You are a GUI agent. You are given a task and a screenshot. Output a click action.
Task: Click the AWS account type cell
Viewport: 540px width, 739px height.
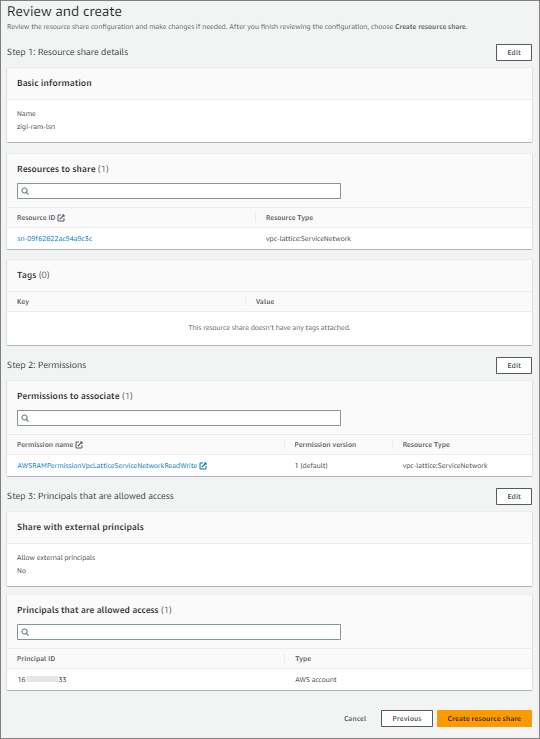pyautogui.click(x=316, y=680)
